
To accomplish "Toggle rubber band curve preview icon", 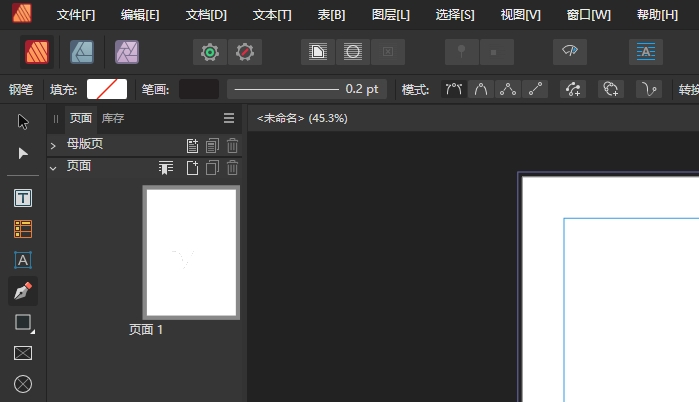I will click(649, 90).
